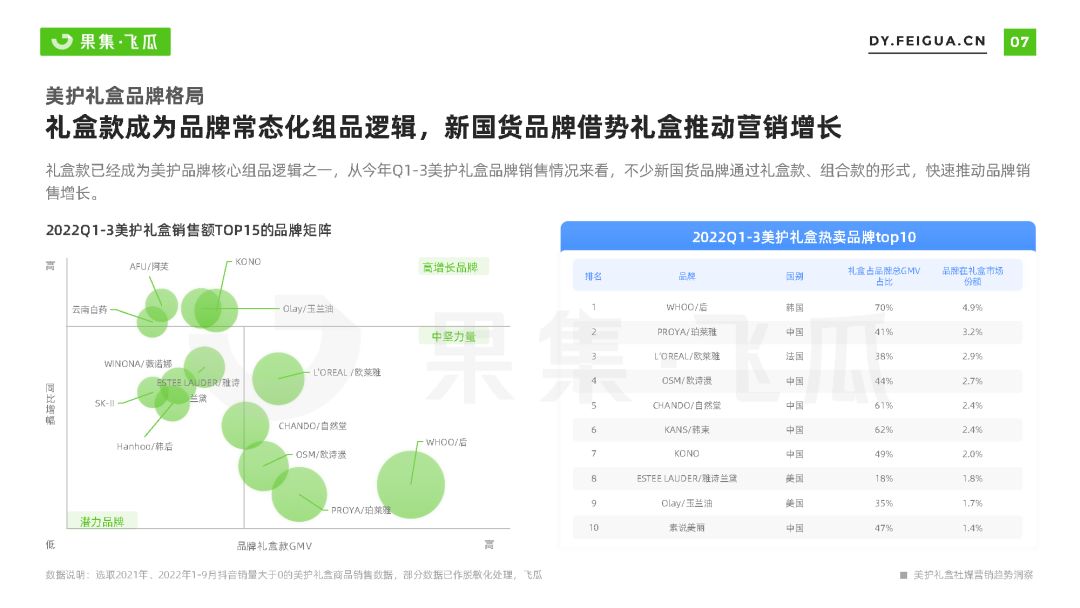Click the KONO label above the chart bubbles
1080x608 pixels.
(248, 262)
